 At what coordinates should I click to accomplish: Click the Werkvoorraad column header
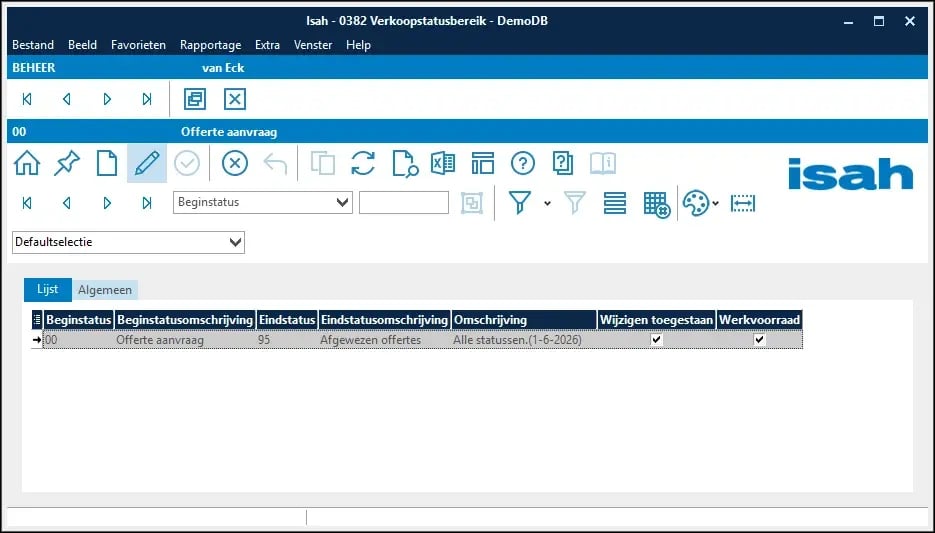(x=759, y=320)
